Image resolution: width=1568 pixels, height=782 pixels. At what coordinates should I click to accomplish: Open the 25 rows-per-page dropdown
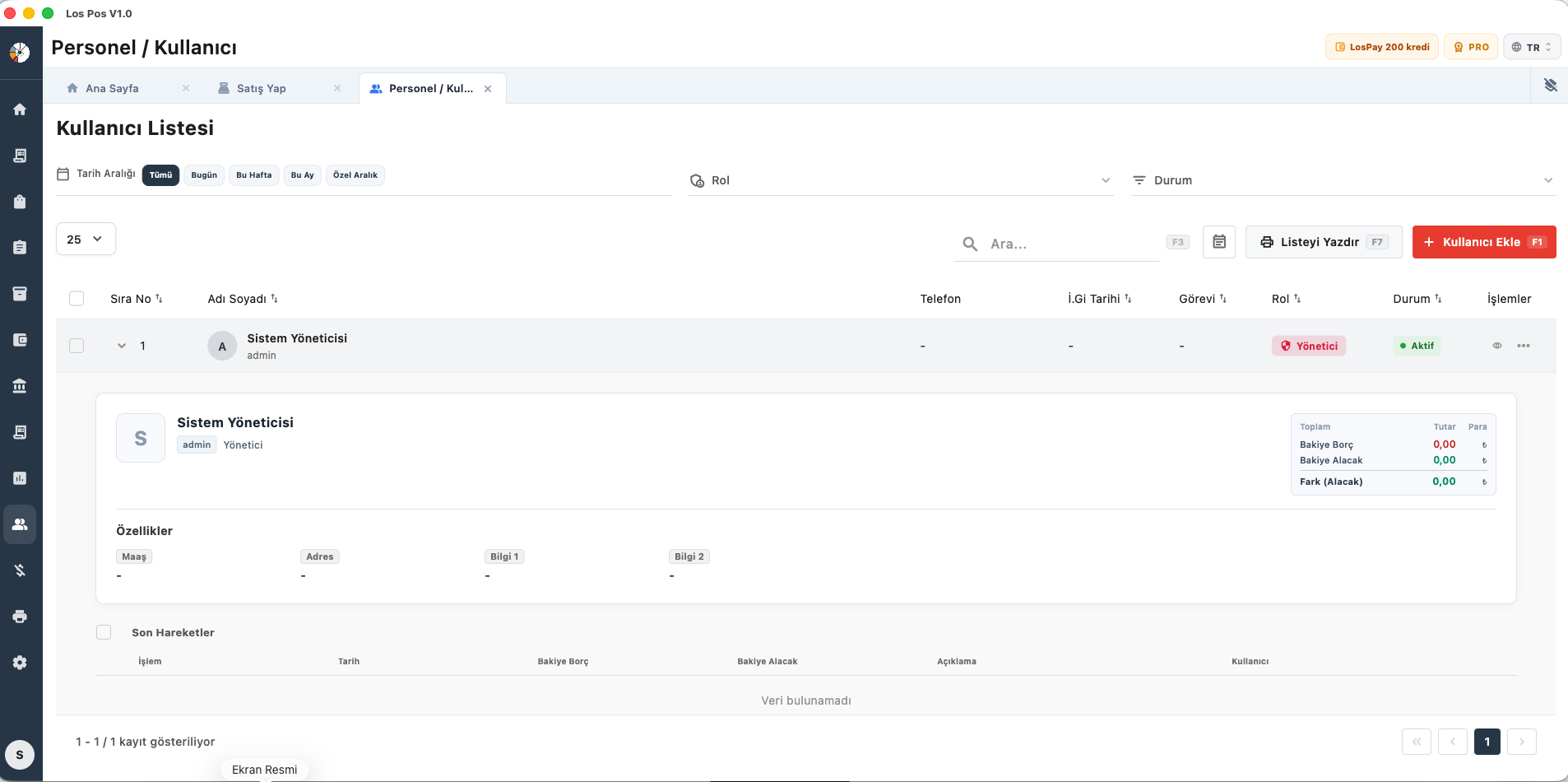point(86,240)
